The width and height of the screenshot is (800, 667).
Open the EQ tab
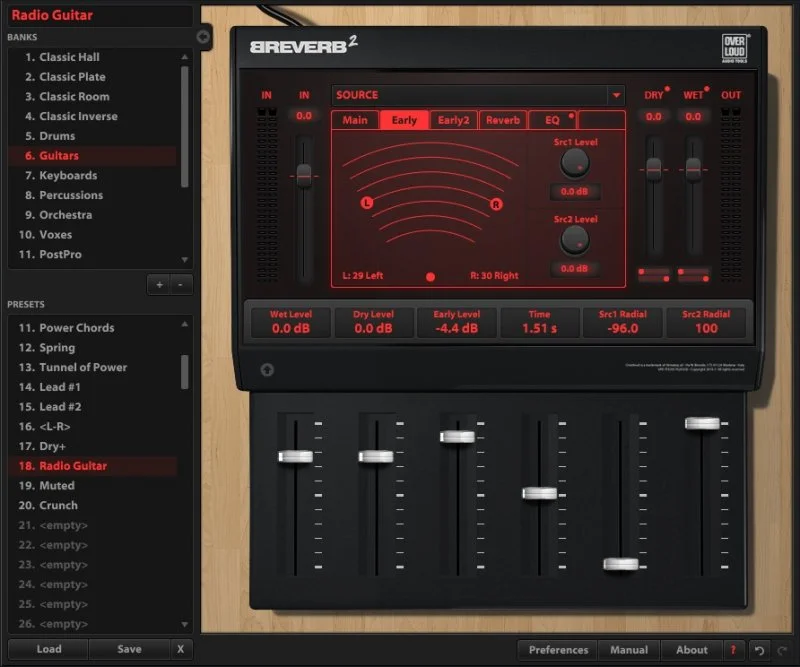pos(553,120)
